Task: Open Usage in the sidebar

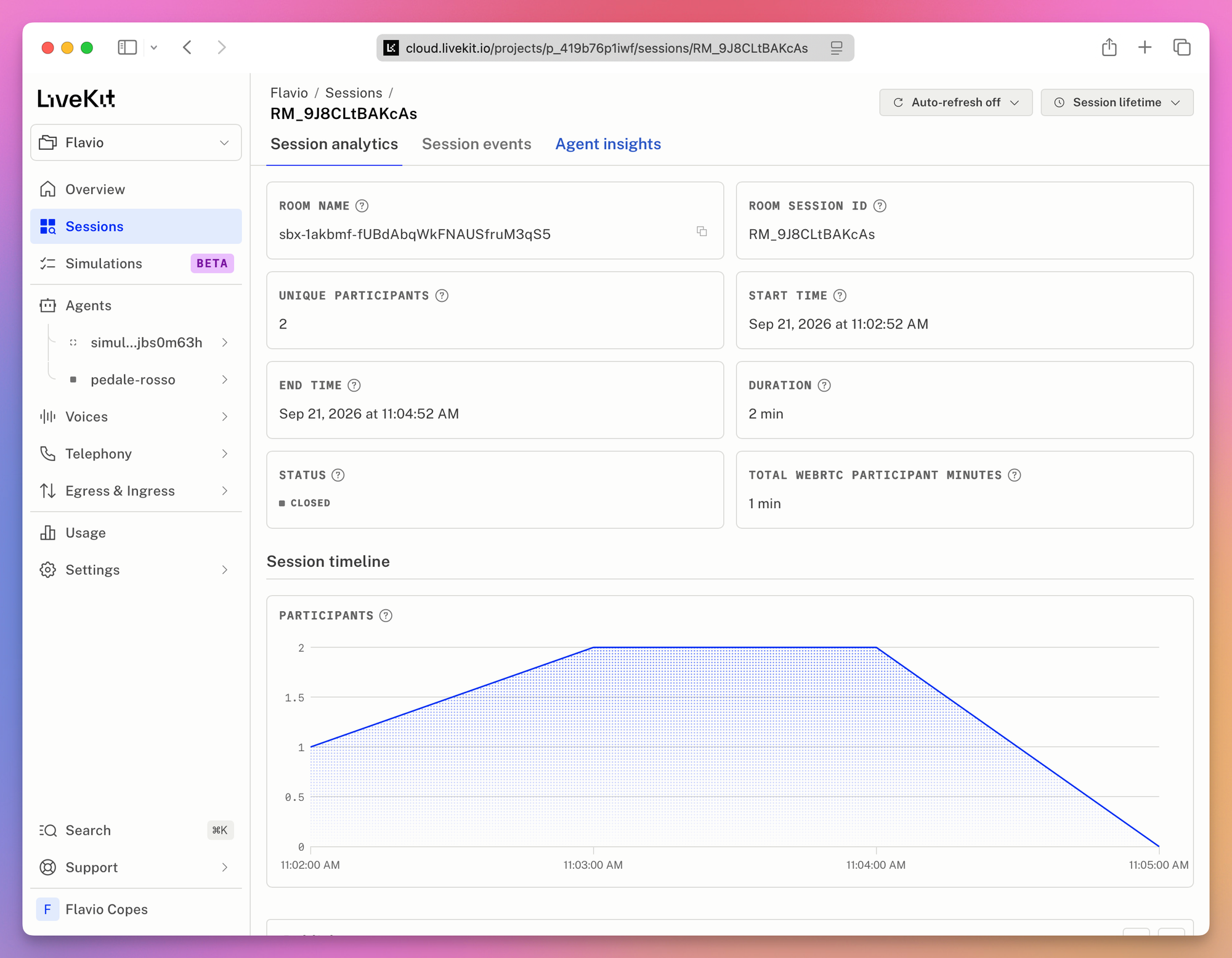Action: click(136, 532)
